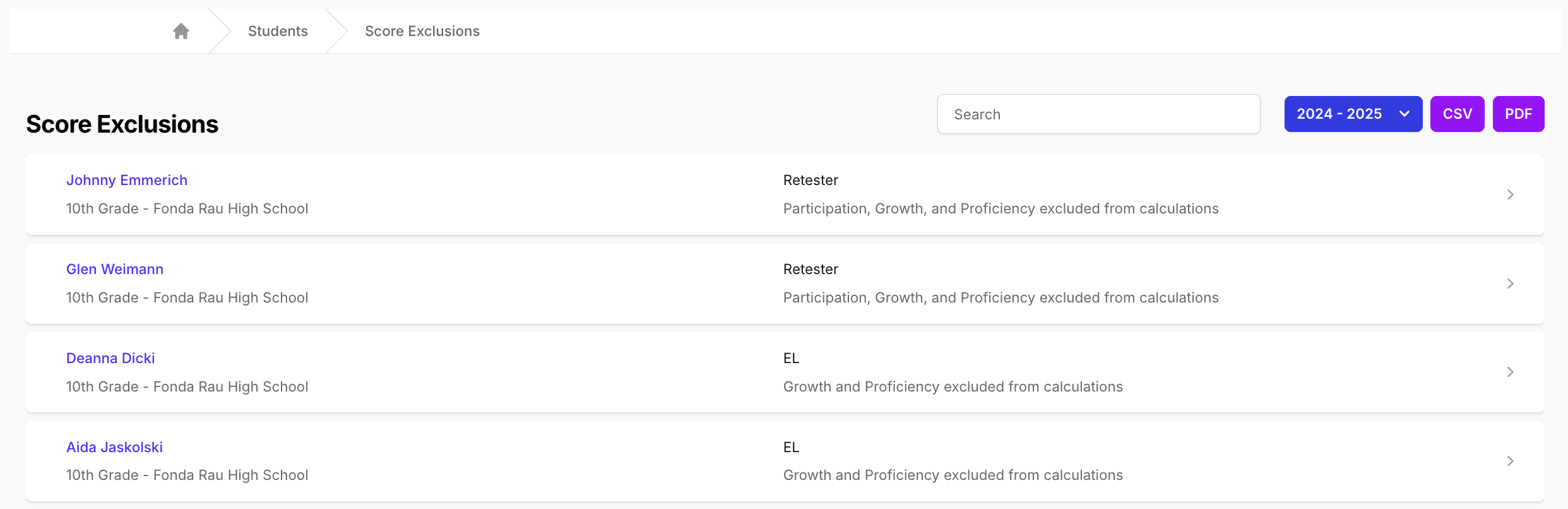Select Glen Weimann's exclusion description text

1001,297
